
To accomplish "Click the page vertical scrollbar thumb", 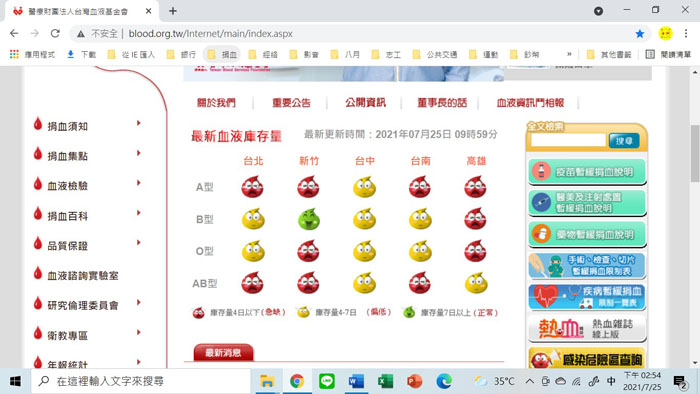I will click(x=695, y=153).
